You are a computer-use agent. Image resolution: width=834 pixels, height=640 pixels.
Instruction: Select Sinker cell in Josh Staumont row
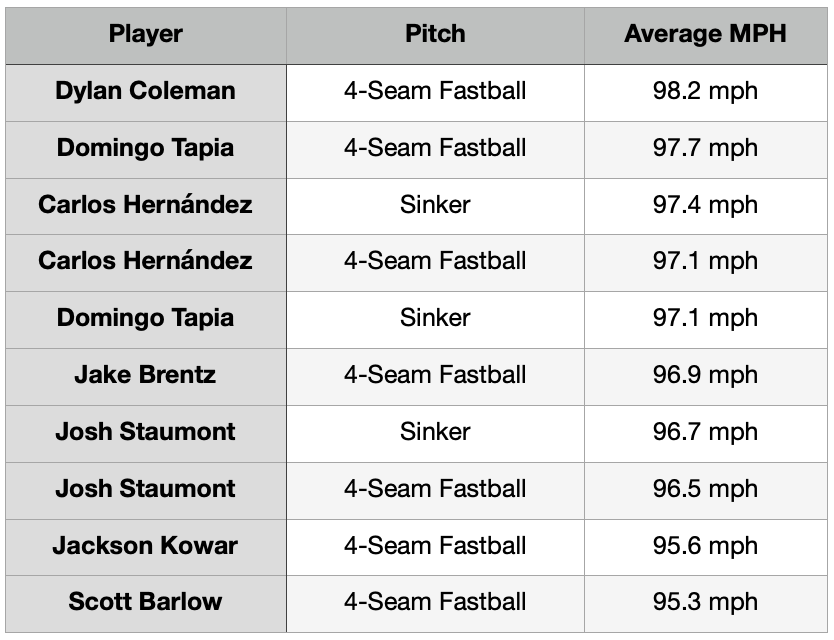[435, 432]
